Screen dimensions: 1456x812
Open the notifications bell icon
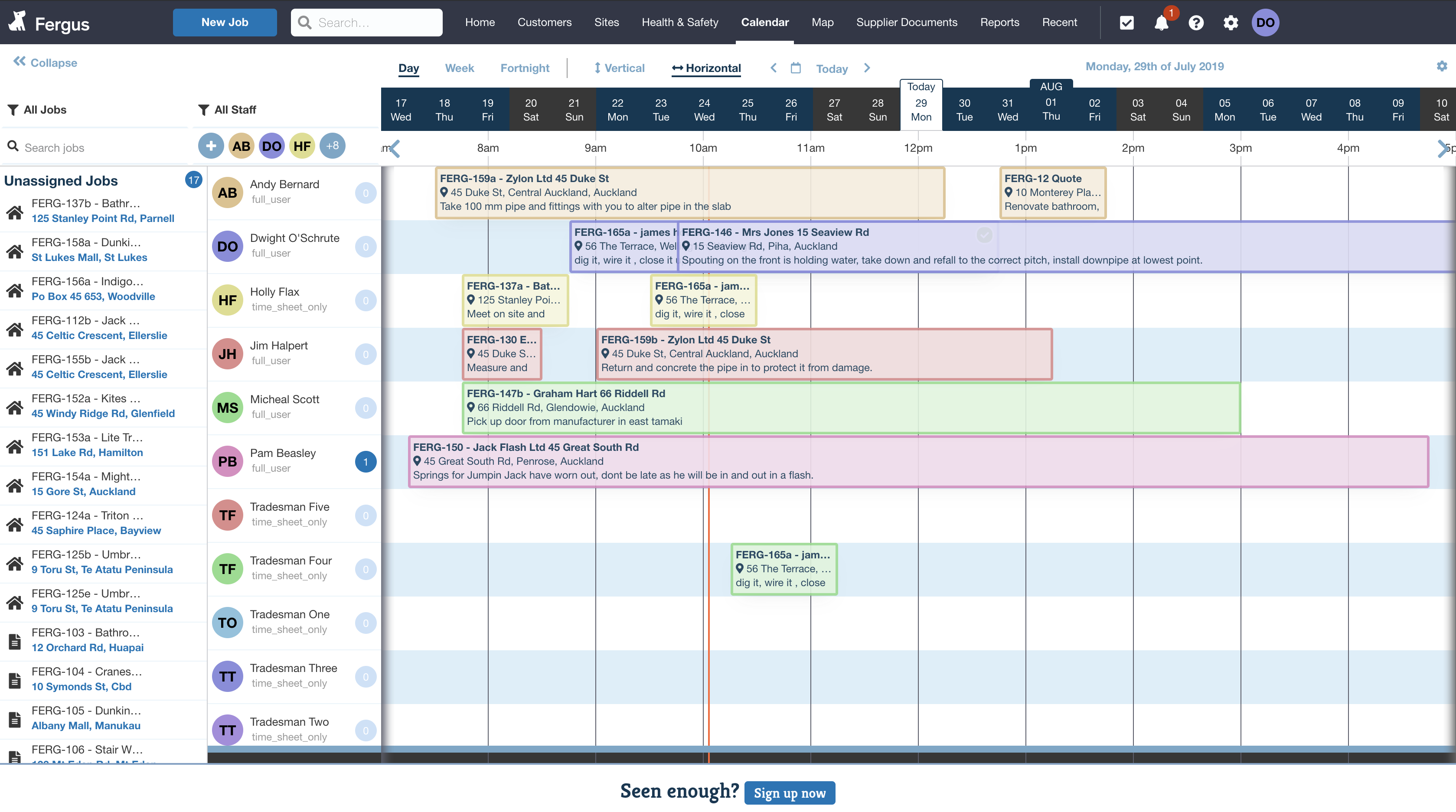[x=1161, y=23]
